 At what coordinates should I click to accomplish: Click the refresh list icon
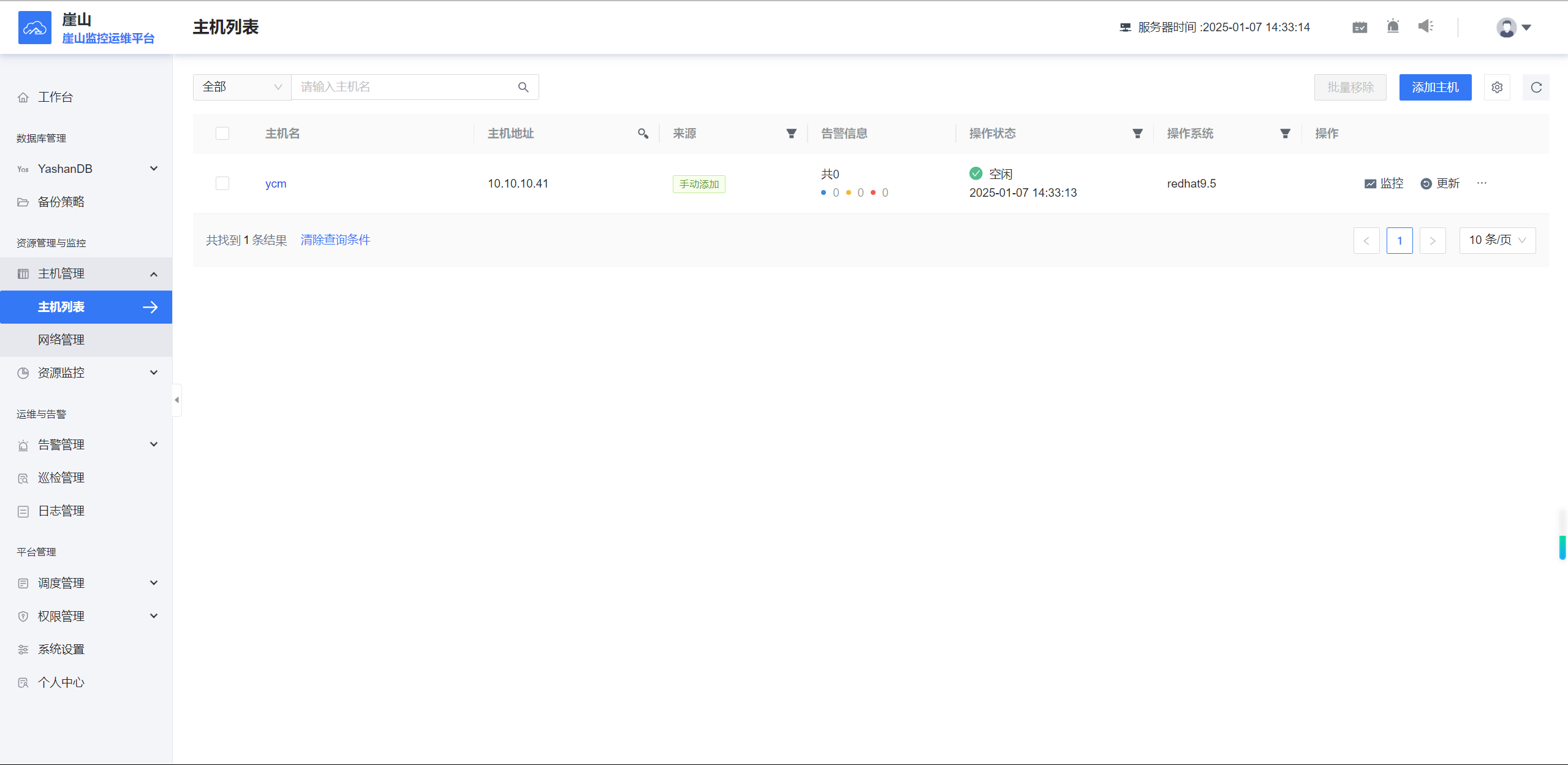[x=1536, y=87]
